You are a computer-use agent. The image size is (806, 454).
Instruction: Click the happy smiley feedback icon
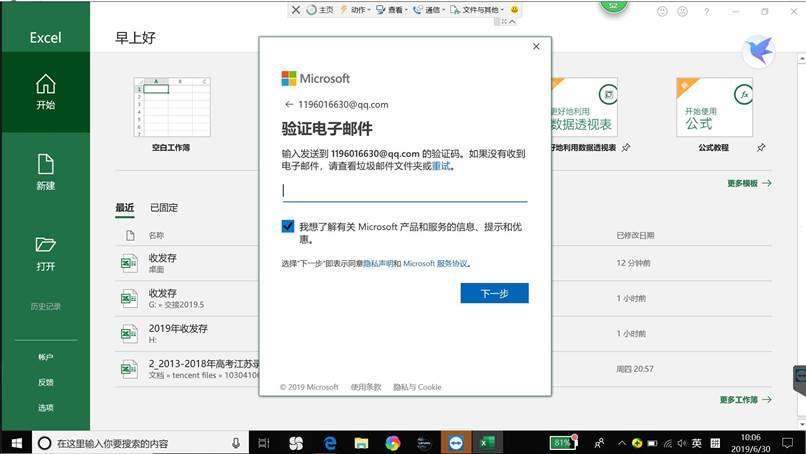click(662, 11)
